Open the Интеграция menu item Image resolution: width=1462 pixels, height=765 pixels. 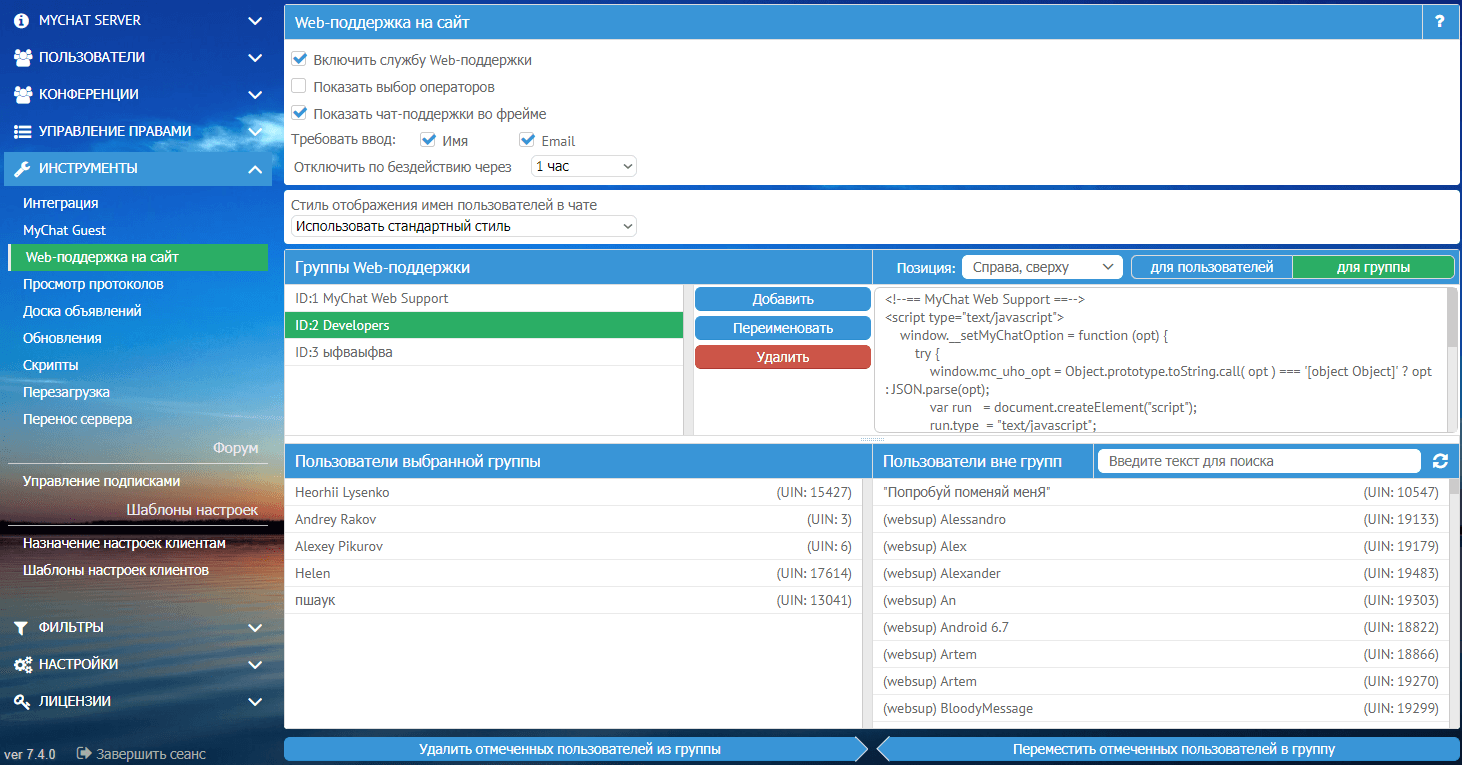[61, 203]
